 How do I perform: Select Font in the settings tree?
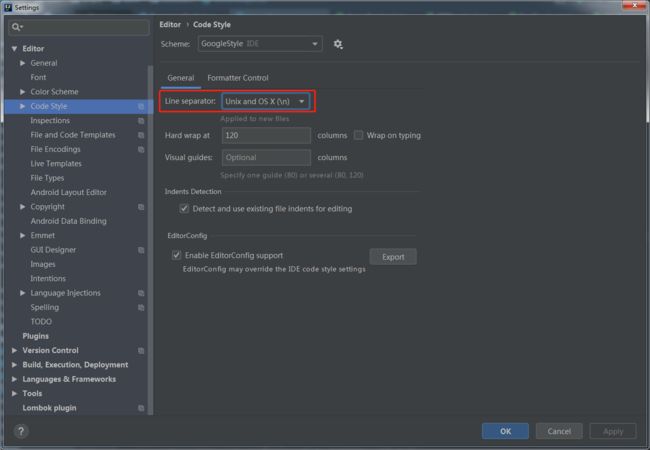(38, 77)
